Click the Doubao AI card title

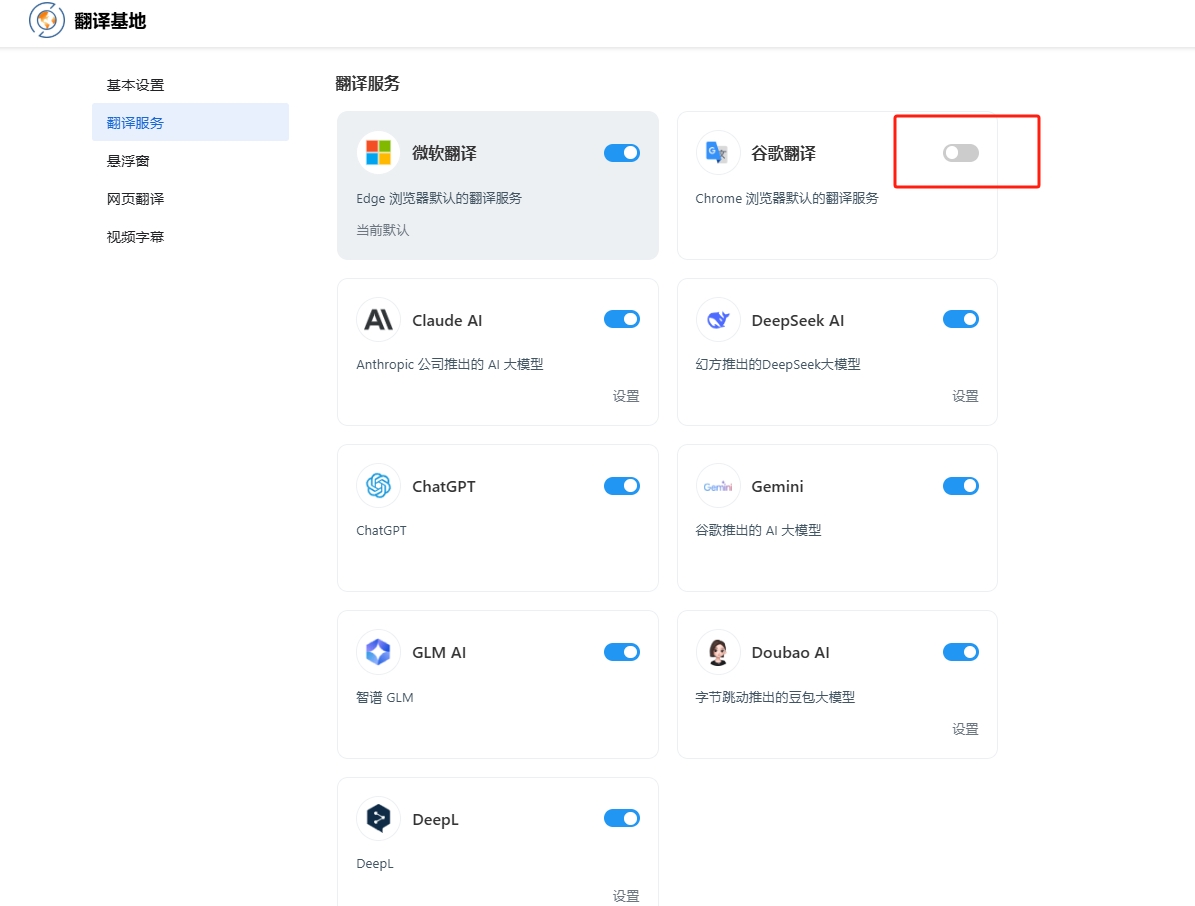point(790,652)
